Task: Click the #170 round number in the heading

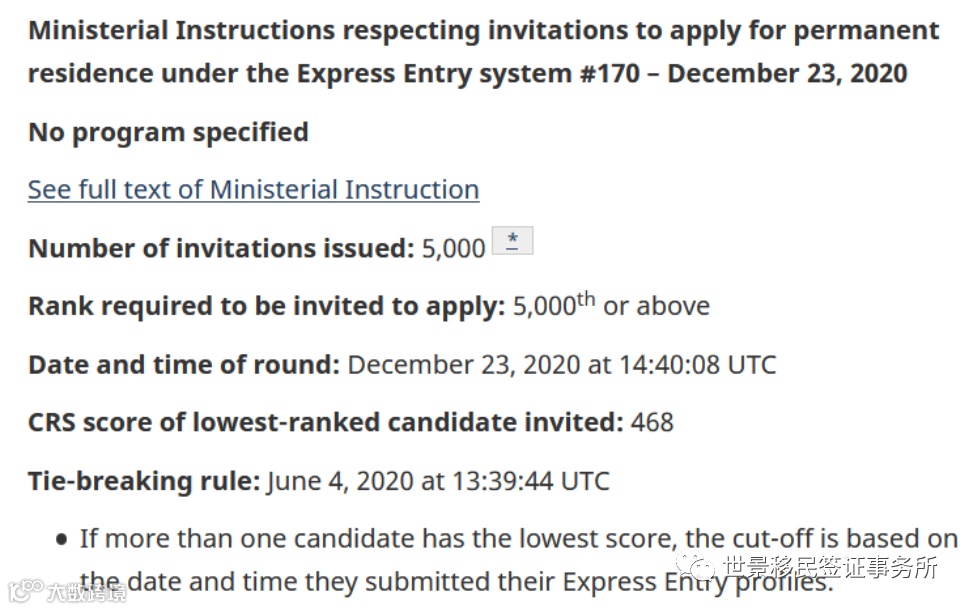Action: [x=609, y=74]
